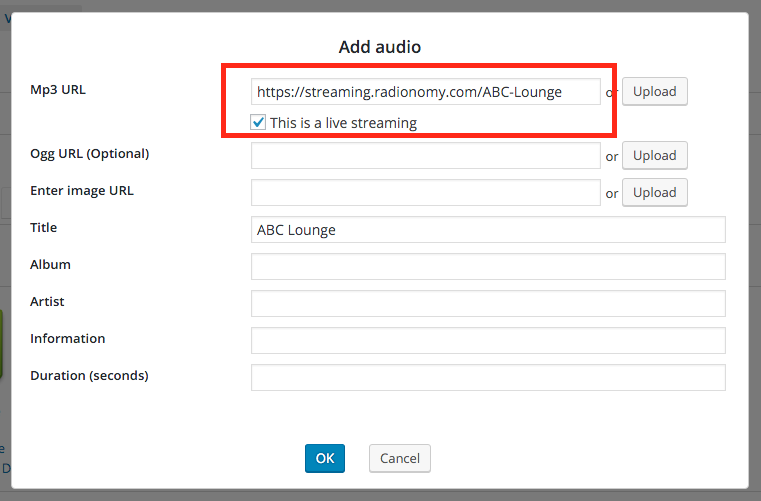Screen dimensions: 761x501
Task: Dismiss the dialog with the Cancel button
Action: pyautogui.click(x=400, y=458)
